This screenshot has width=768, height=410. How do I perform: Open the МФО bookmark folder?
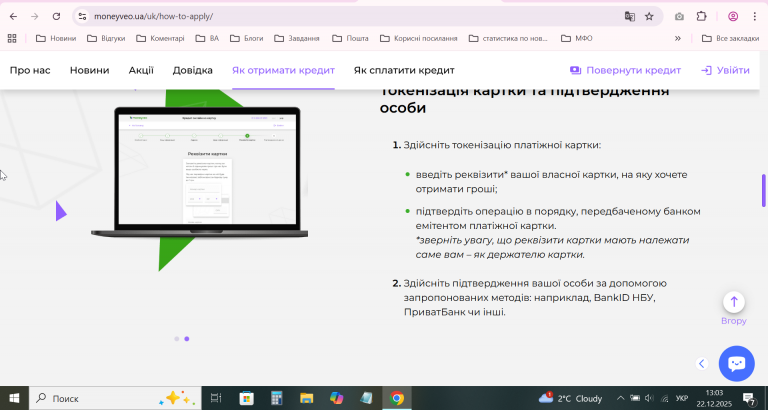[576, 38]
